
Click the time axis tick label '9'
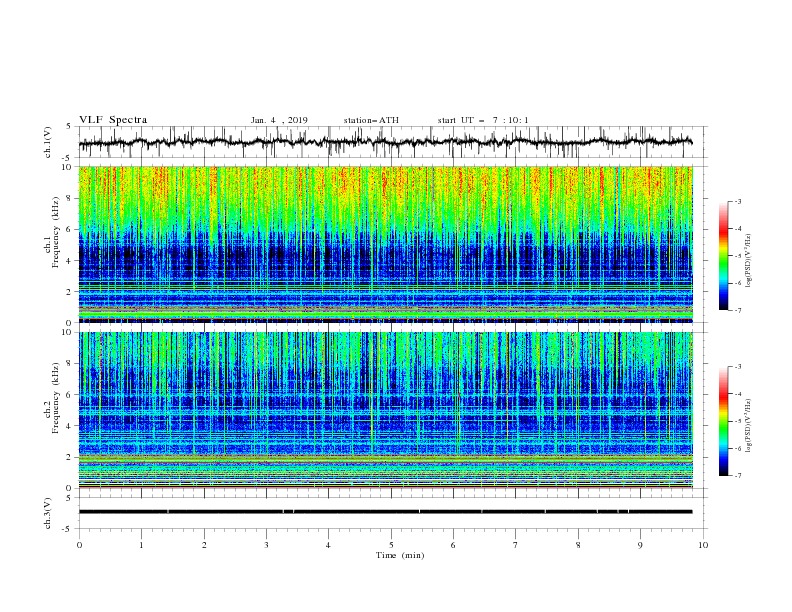tap(641, 545)
